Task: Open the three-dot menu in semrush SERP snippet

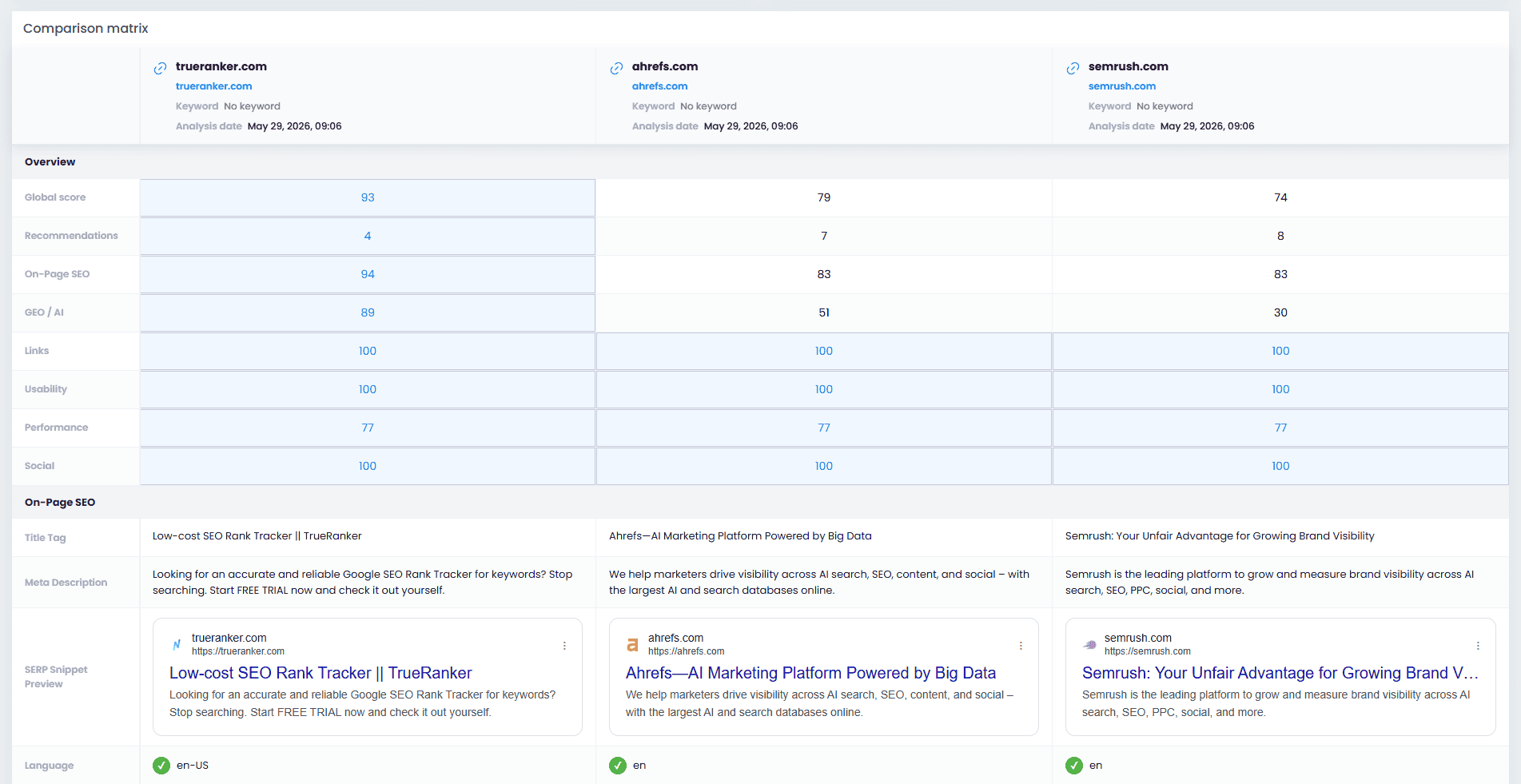Action: click(1478, 646)
